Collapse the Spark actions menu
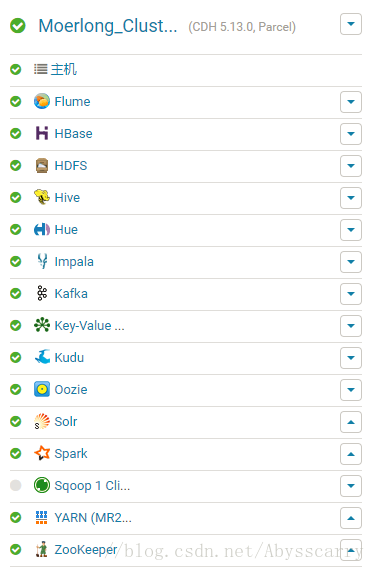This screenshot has width=375, height=571. 351,454
